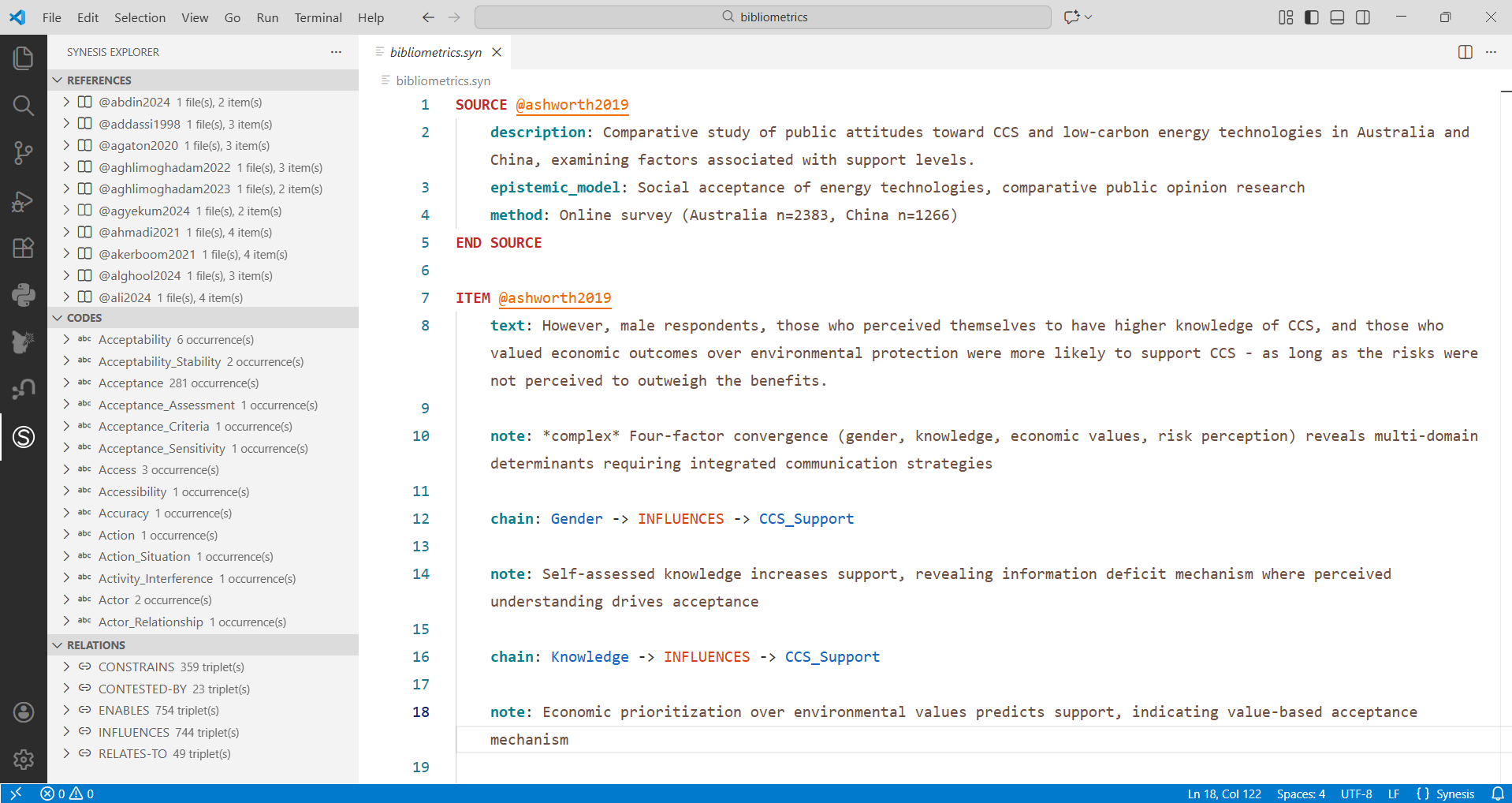Viewport: 1512px width, 803px height.
Task: Open the Explorer view in activity bar
Action: (24, 58)
